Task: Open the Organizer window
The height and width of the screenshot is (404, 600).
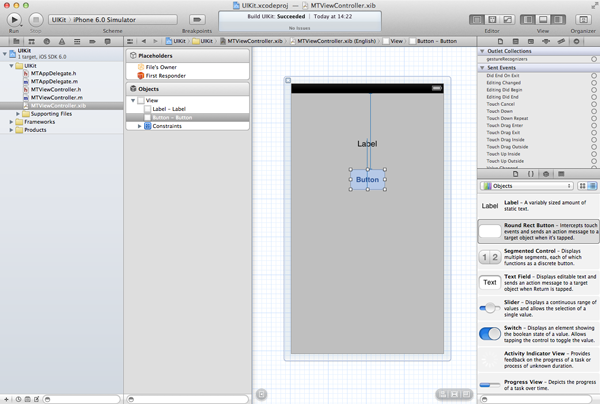Action: click(583, 20)
